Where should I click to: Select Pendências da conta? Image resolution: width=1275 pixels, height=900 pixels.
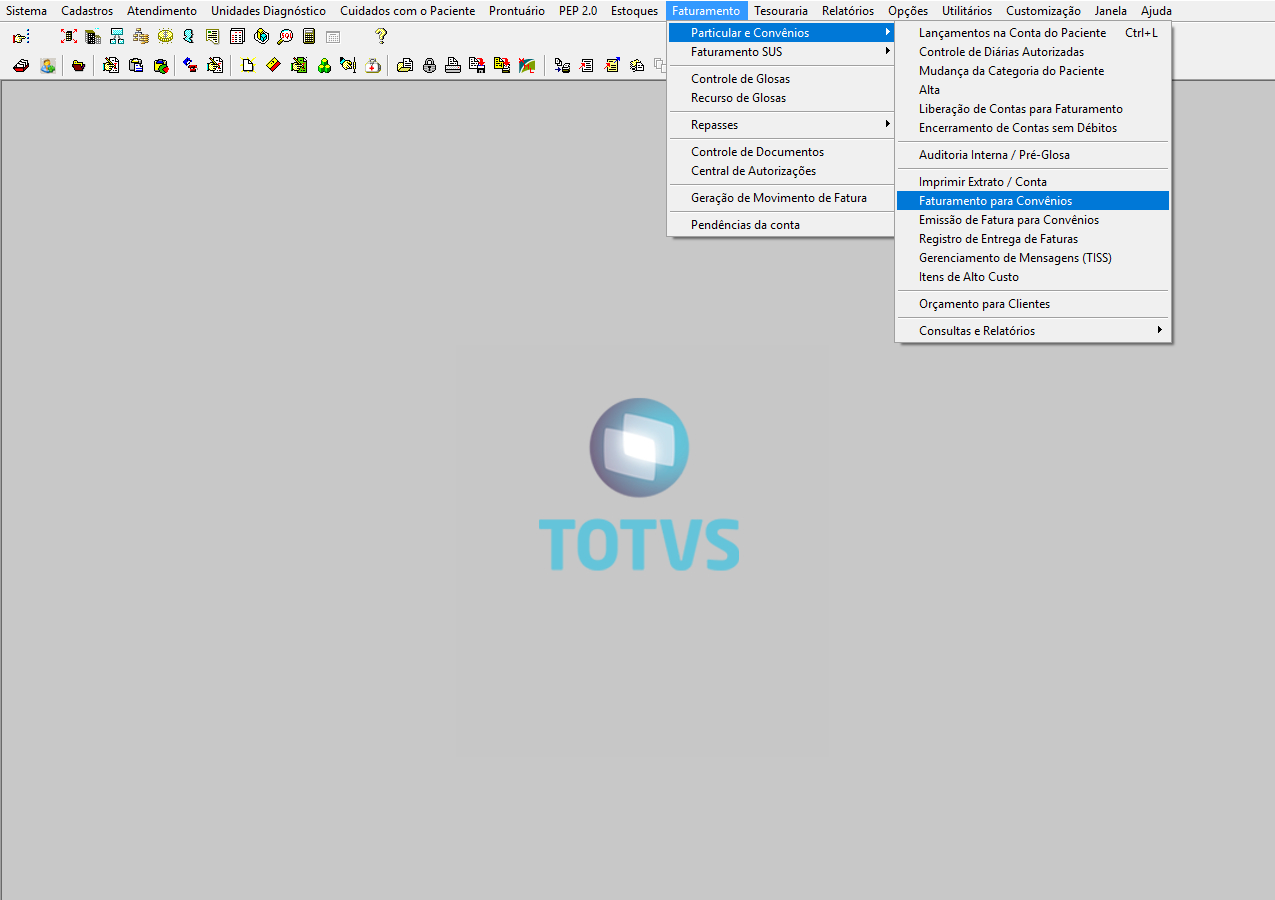click(780, 225)
